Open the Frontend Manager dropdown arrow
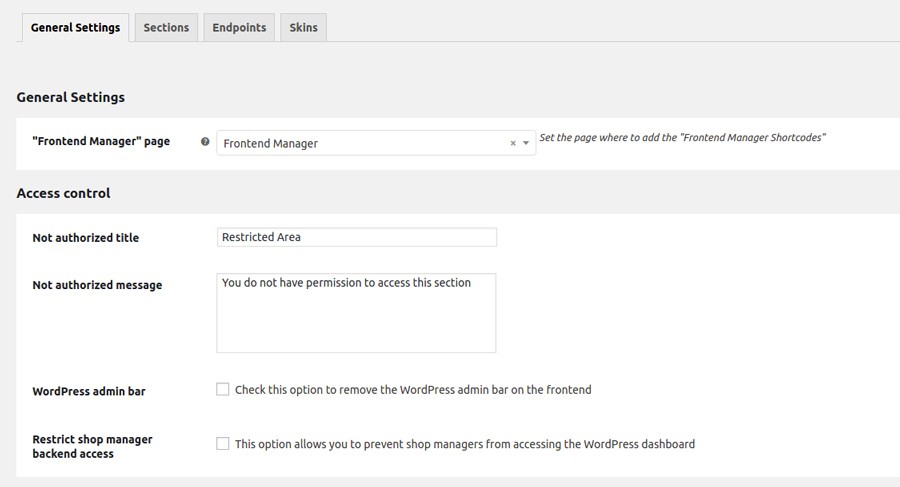The width and height of the screenshot is (900, 487). click(x=526, y=143)
